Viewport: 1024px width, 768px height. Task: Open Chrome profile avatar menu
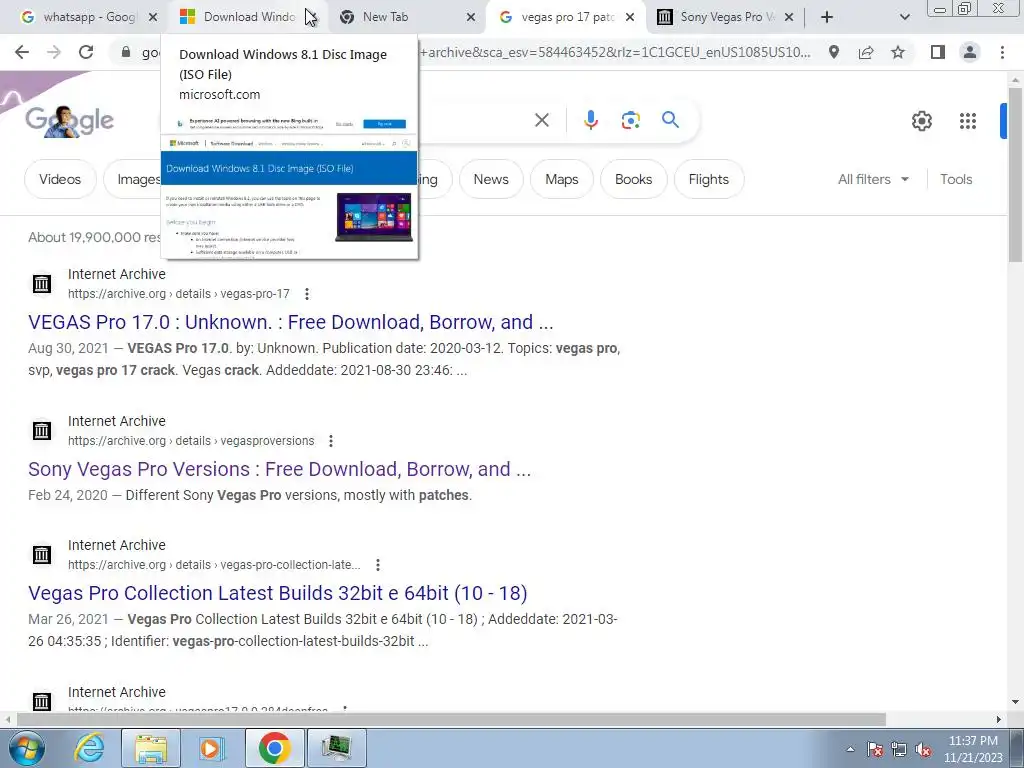pos(970,52)
